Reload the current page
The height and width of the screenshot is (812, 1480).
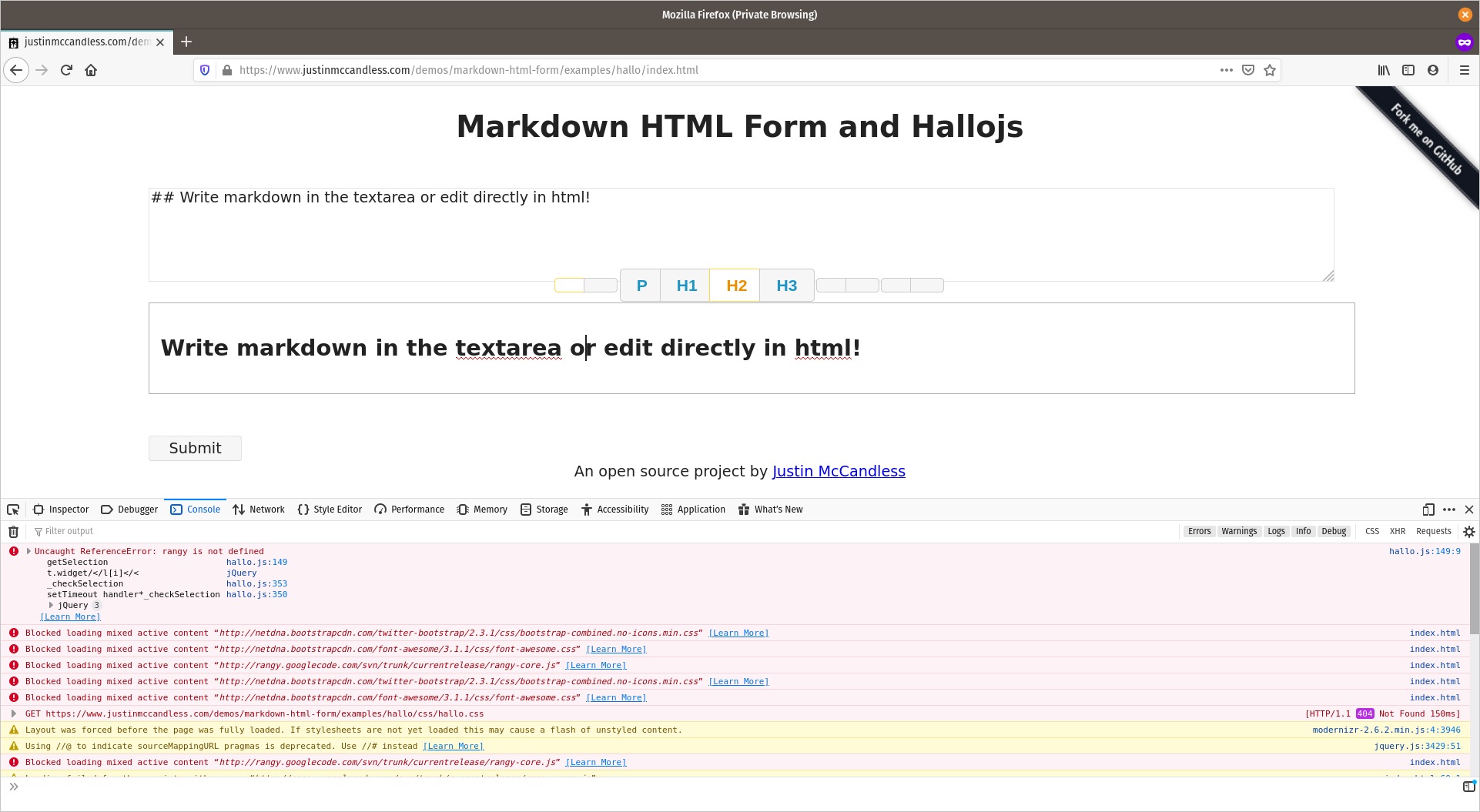click(66, 70)
